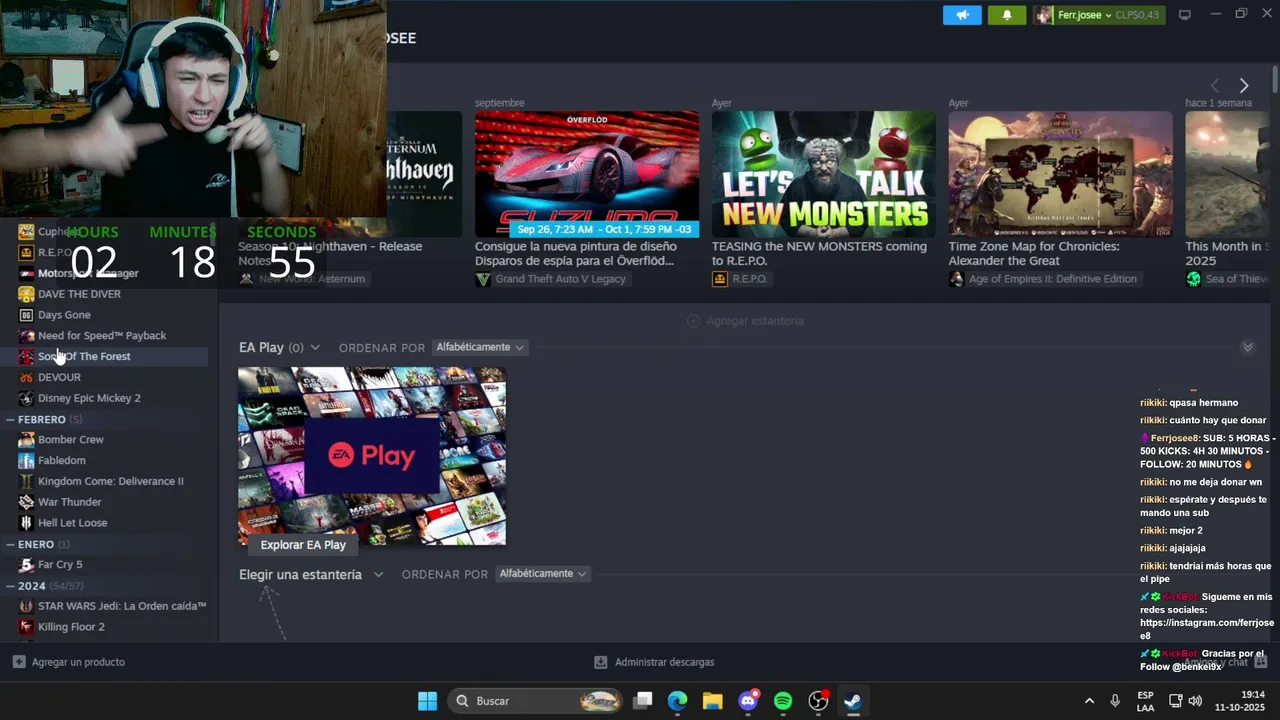Click the Hell Let Loose game icon
Viewport: 1280px width, 720px height.
pyautogui.click(x=27, y=523)
